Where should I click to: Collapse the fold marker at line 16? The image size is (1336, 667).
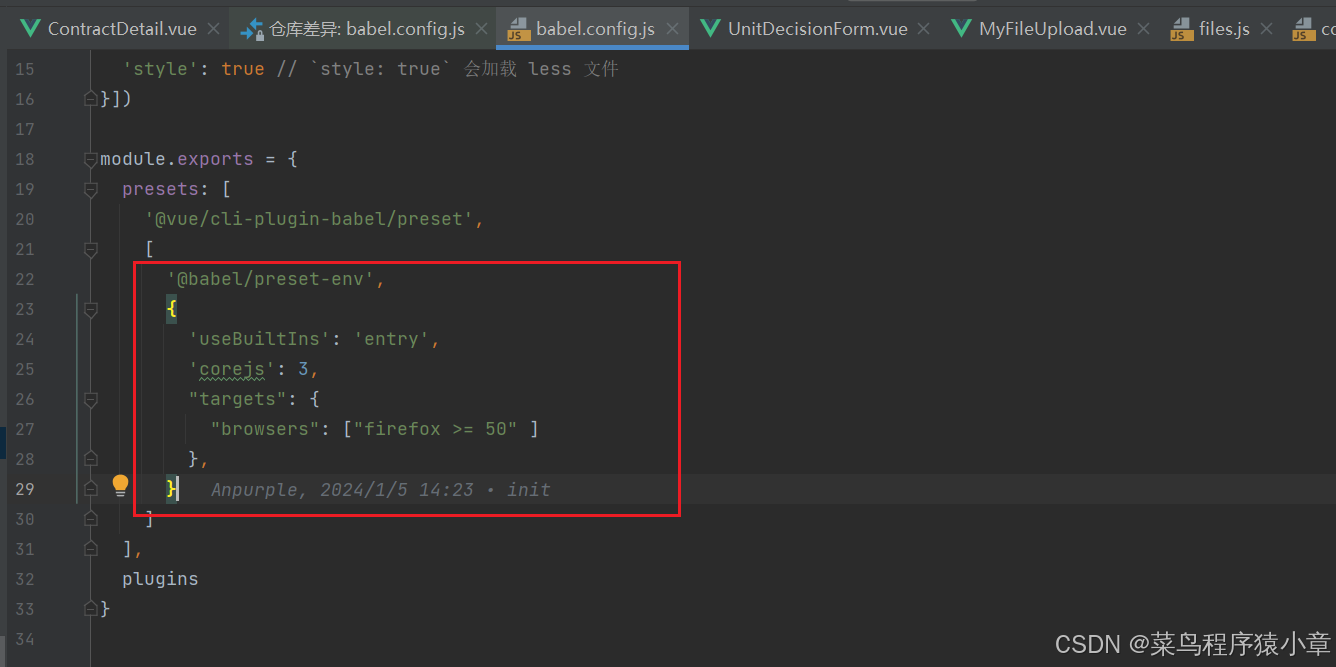pyautogui.click(x=91, y=99)
